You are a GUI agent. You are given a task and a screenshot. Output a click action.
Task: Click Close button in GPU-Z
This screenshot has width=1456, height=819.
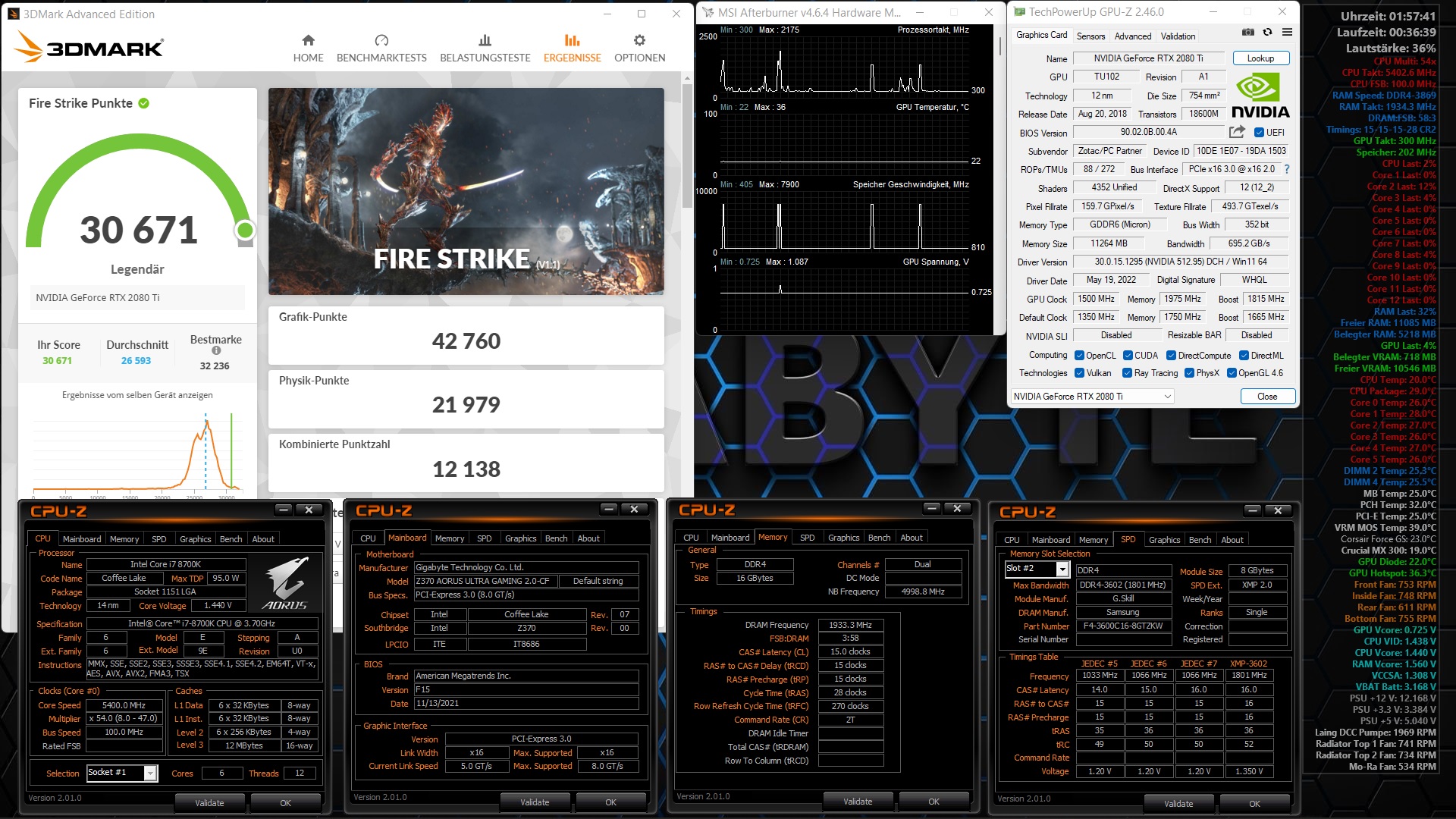point(1267,397)
